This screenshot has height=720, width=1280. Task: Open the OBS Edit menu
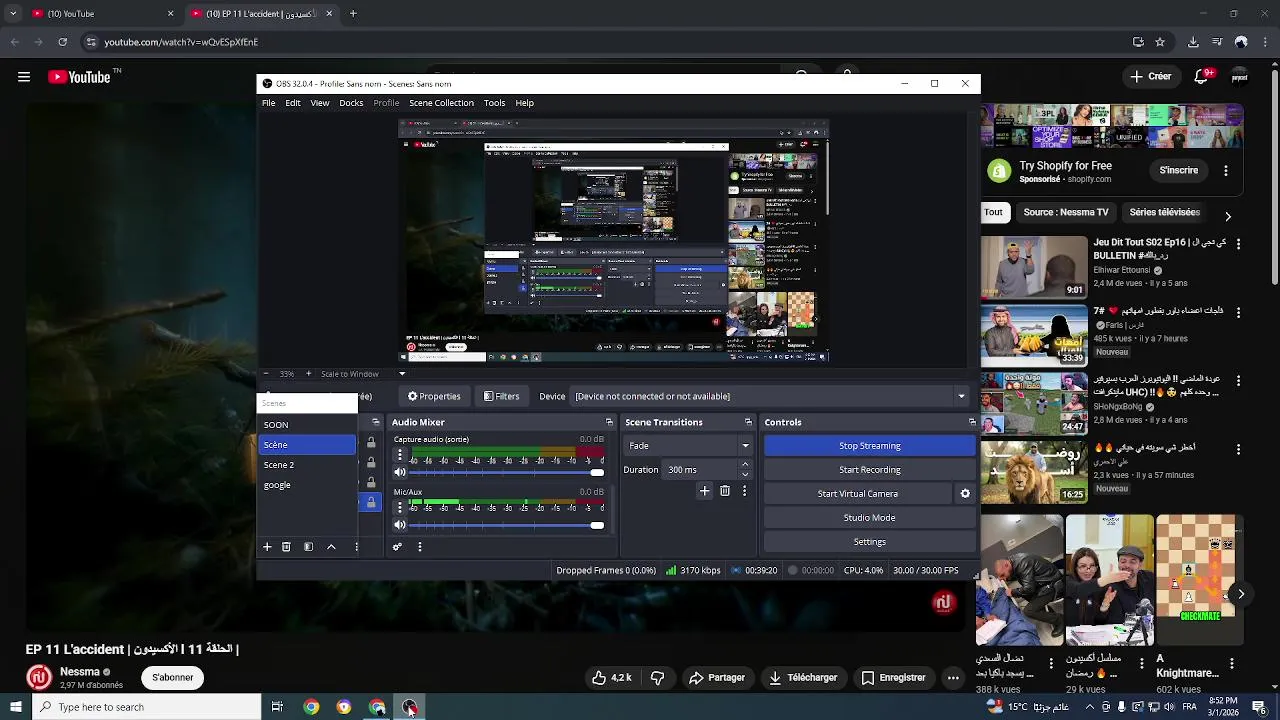click(293, 103)
